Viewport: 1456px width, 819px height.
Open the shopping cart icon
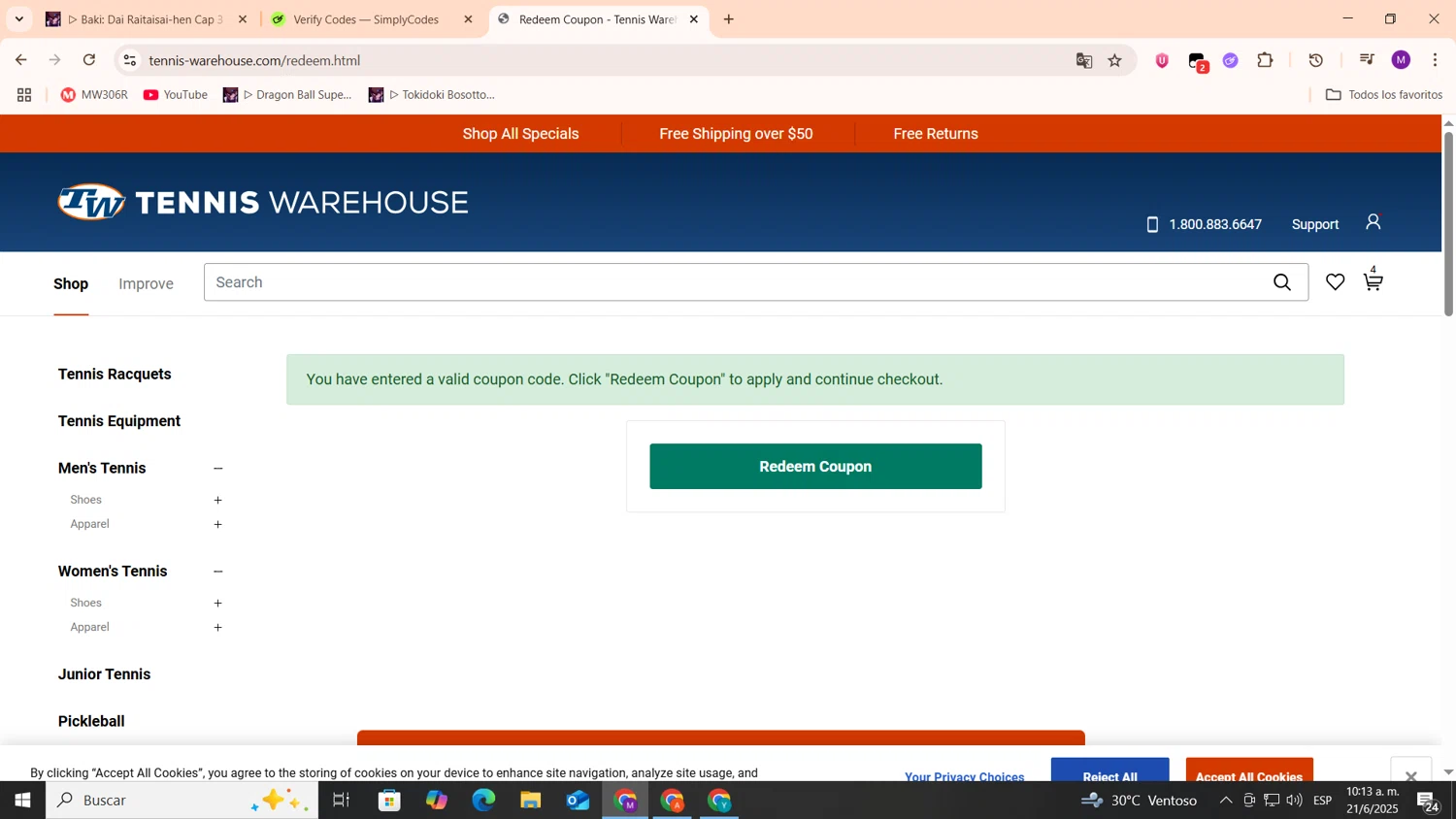point(1373,281)
